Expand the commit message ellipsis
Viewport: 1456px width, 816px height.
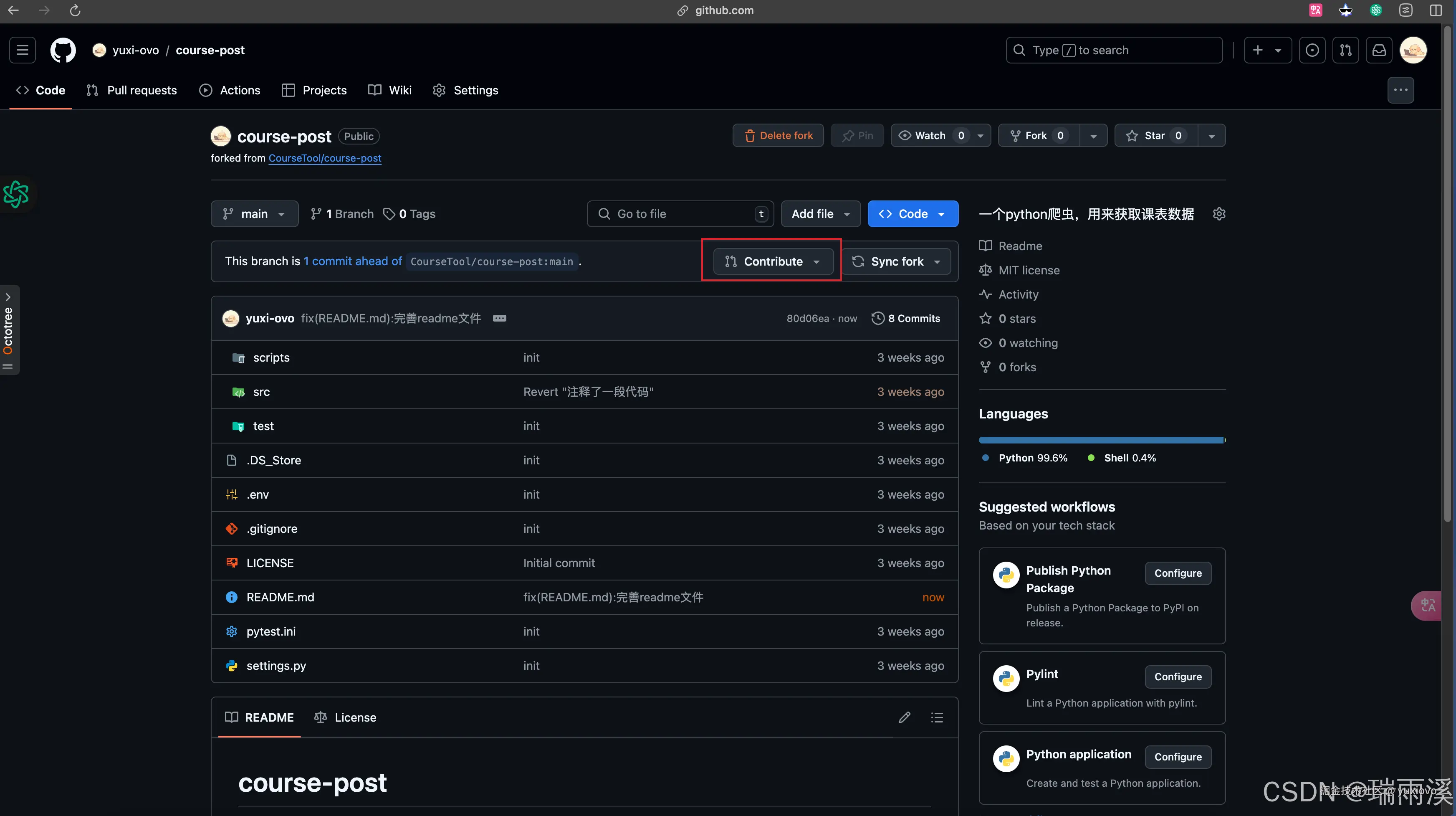point(499,318)
